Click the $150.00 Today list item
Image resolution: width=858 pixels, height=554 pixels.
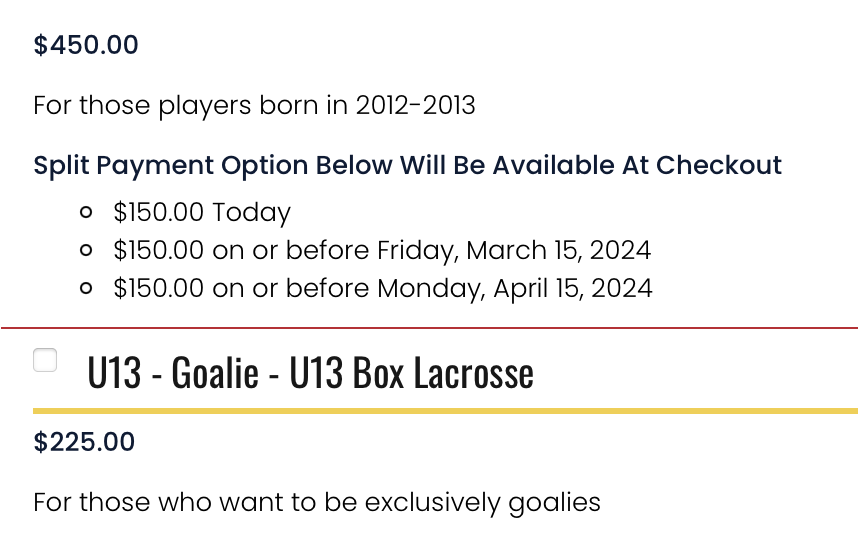(x=202, y=212)
